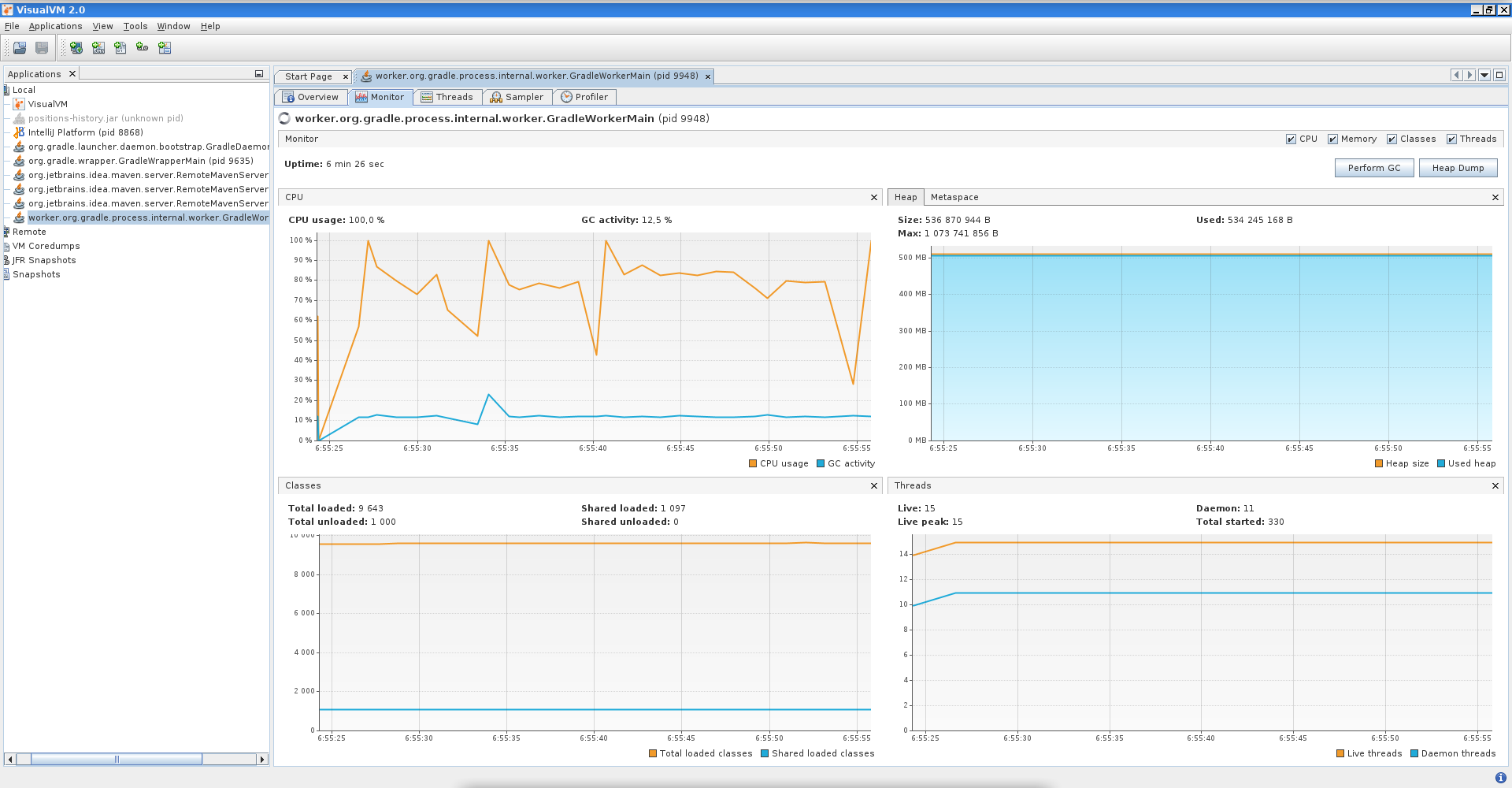Uncheck the Memory monitor checkbox
The image size is (1512, 788).
(1332, 139)
